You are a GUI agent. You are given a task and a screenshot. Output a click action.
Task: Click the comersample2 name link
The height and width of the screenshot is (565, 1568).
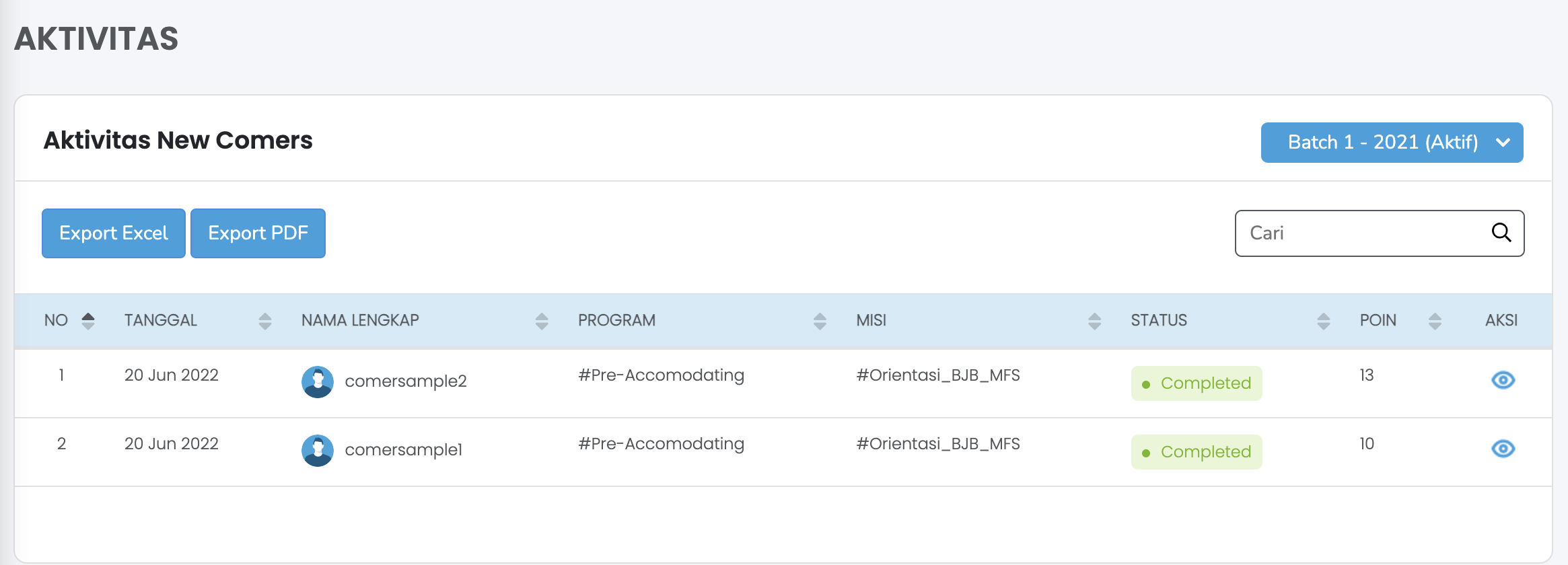(x=406, y=381)
